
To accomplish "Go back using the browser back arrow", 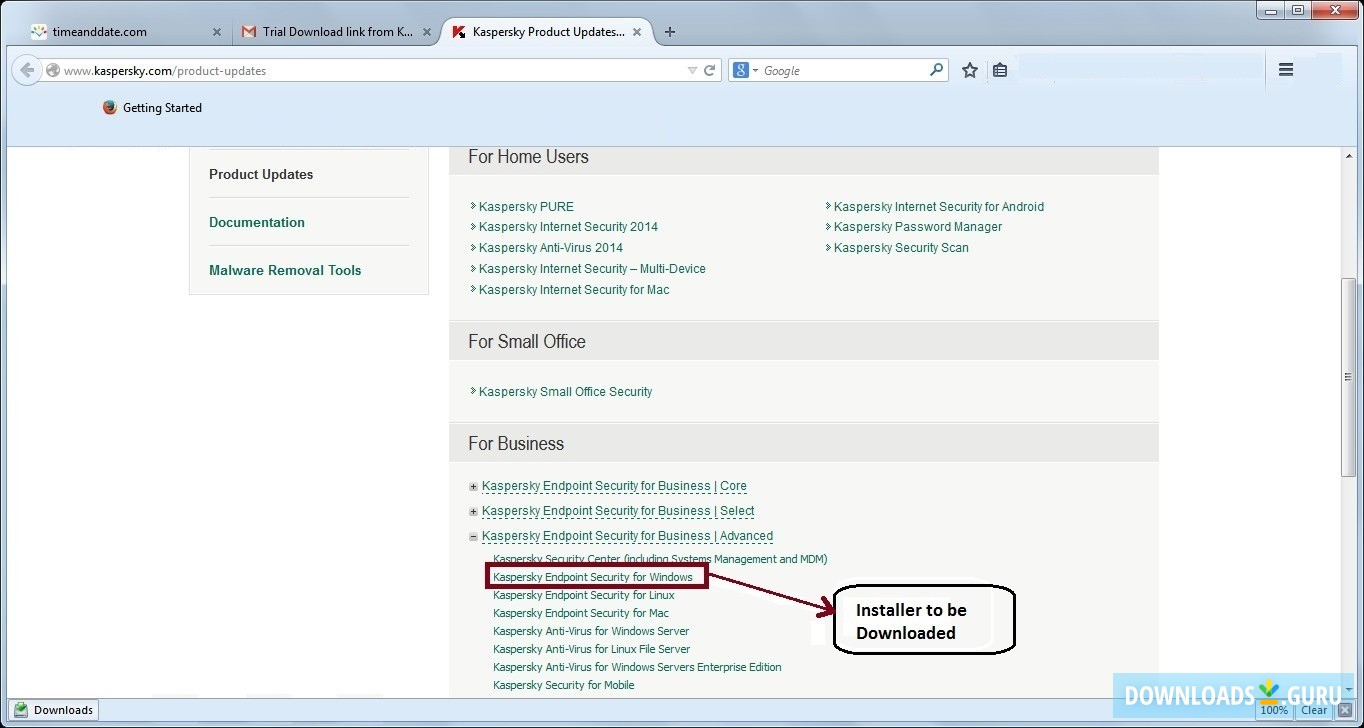I will tap(27, 70).
